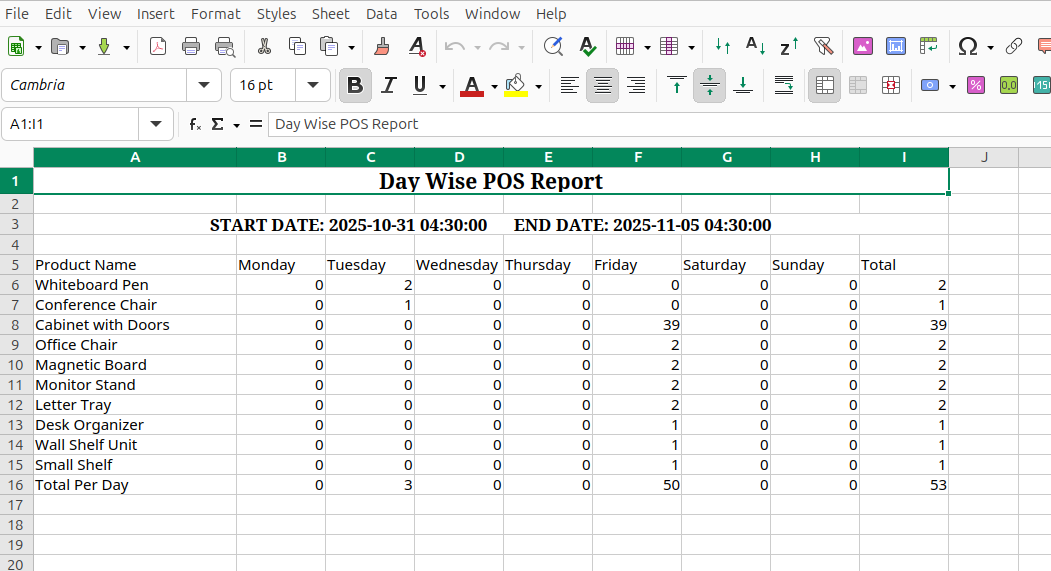Toggle Center Horizontally alignment

click(603, 85)
